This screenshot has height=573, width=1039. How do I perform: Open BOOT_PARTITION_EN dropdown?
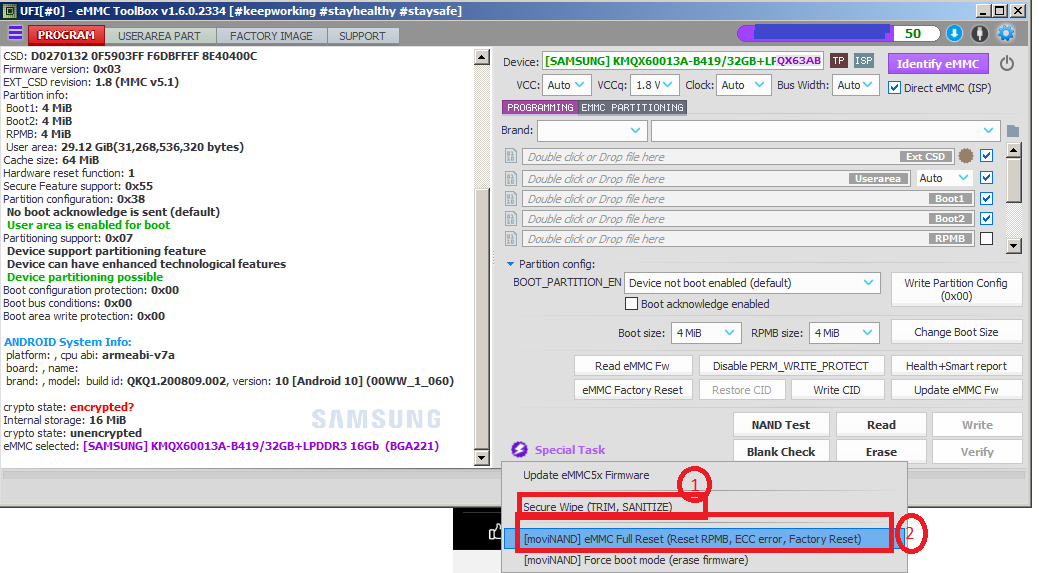[x=751, y=283]
